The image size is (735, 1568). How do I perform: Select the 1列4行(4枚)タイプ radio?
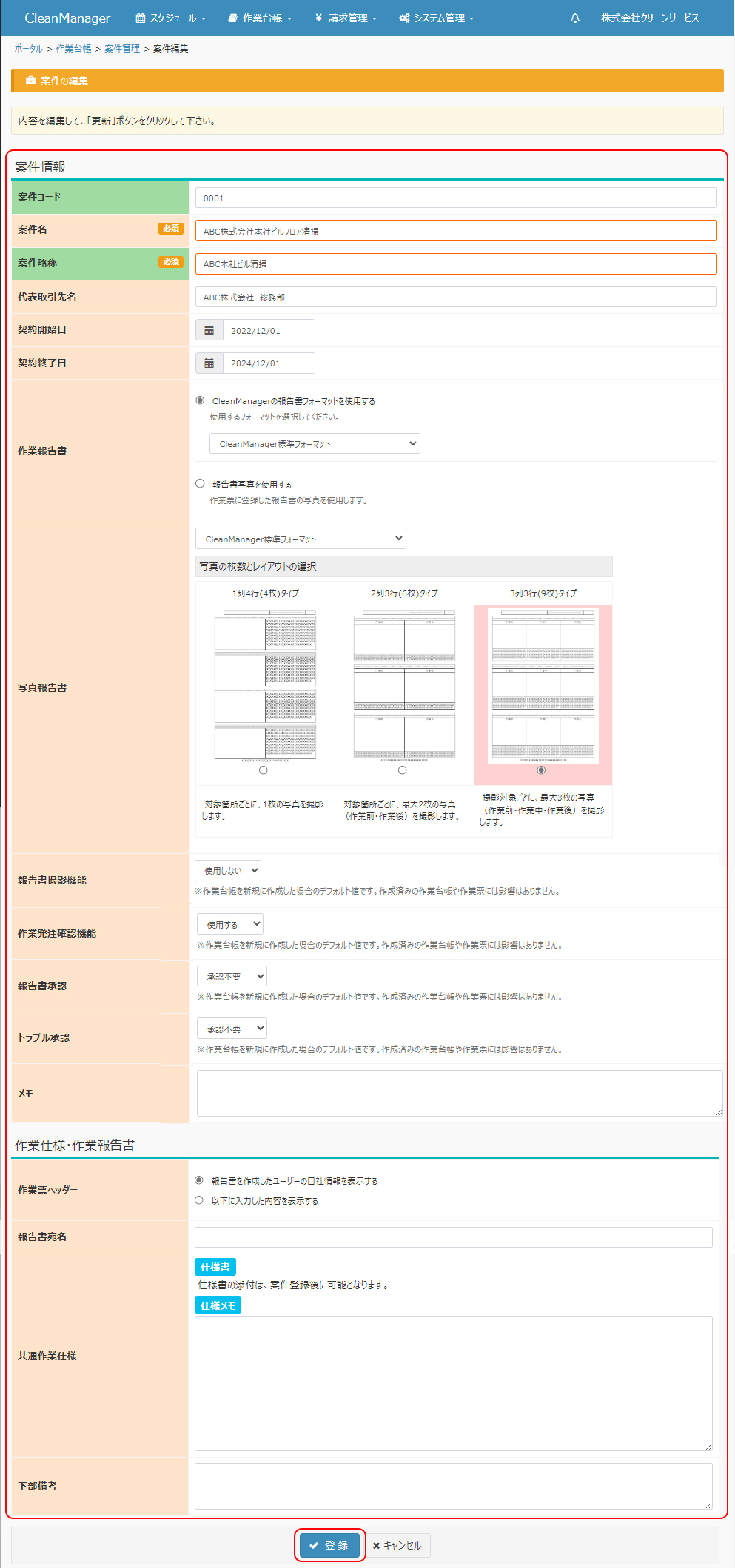pos(264,770)
